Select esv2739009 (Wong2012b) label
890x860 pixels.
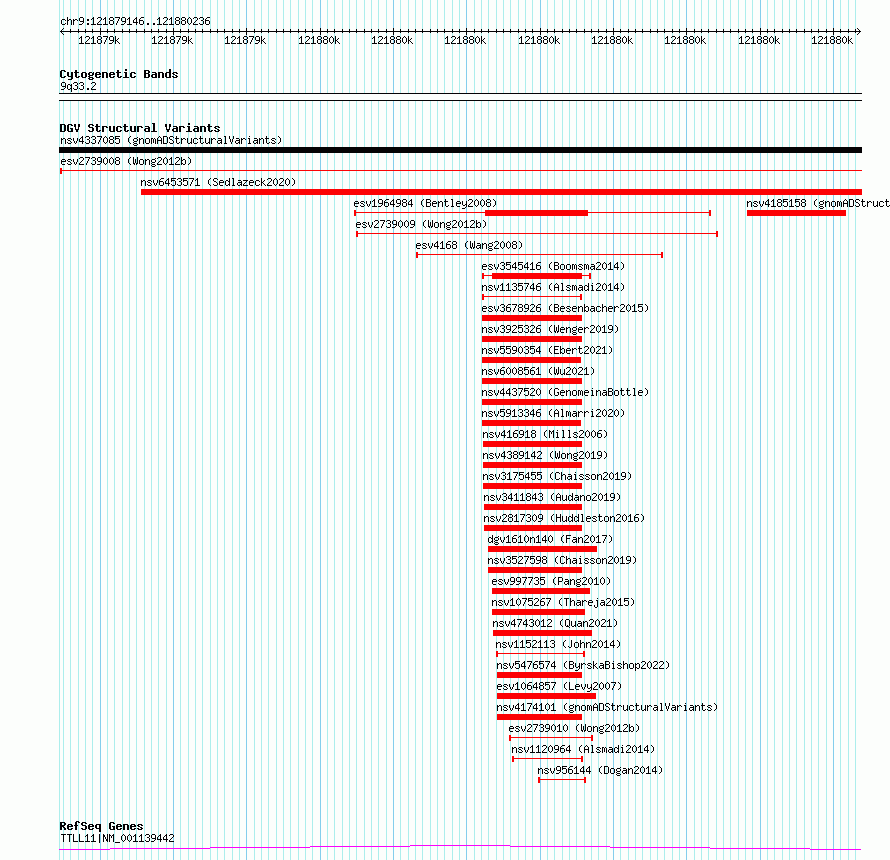(421, 224)
